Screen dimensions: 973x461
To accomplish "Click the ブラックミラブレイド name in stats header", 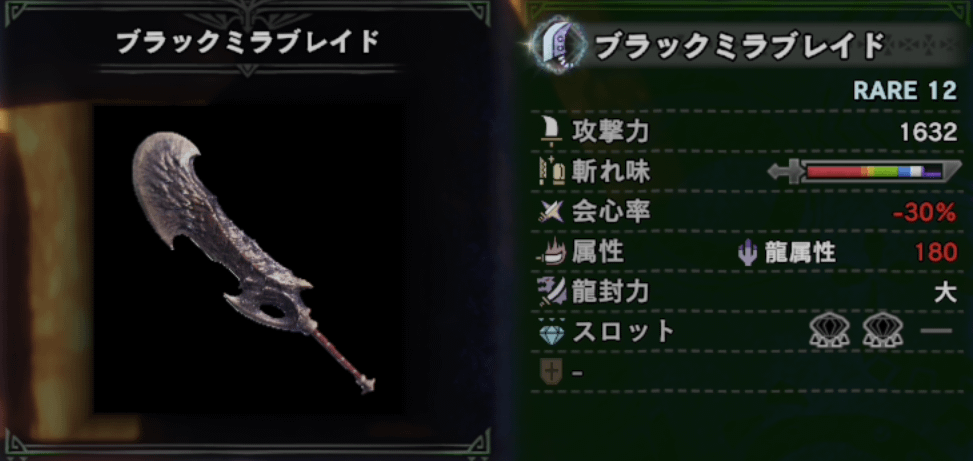I will coord(738,45).
